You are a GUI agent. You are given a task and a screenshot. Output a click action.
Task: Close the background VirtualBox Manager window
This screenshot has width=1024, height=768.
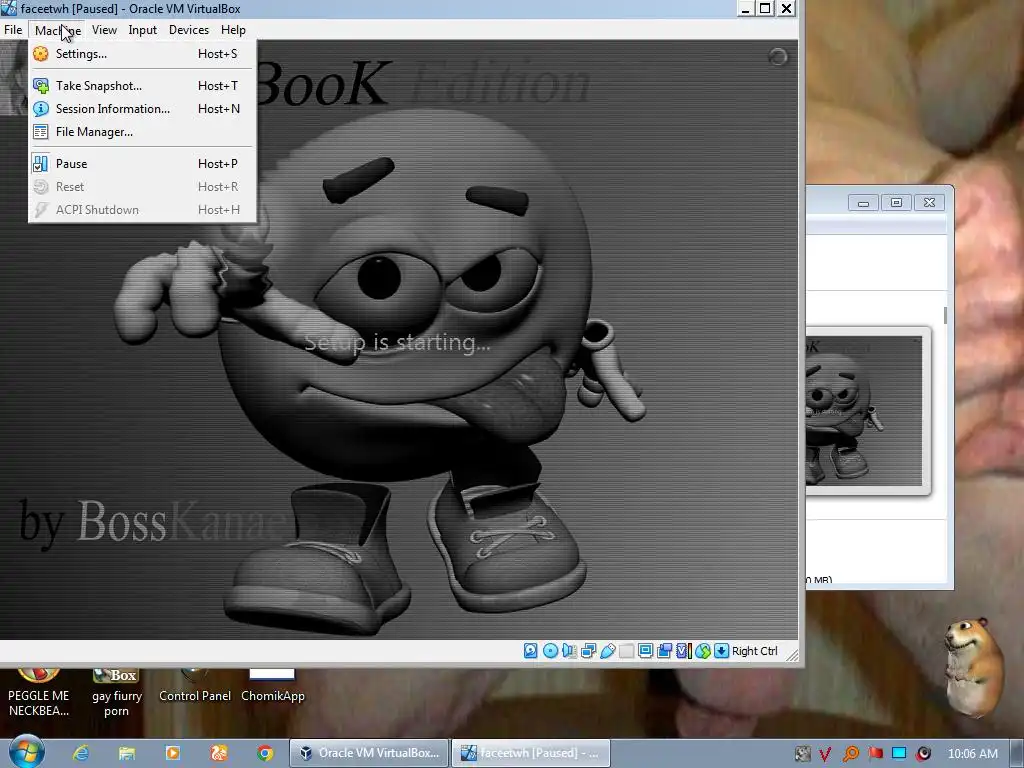coord(929,203)
